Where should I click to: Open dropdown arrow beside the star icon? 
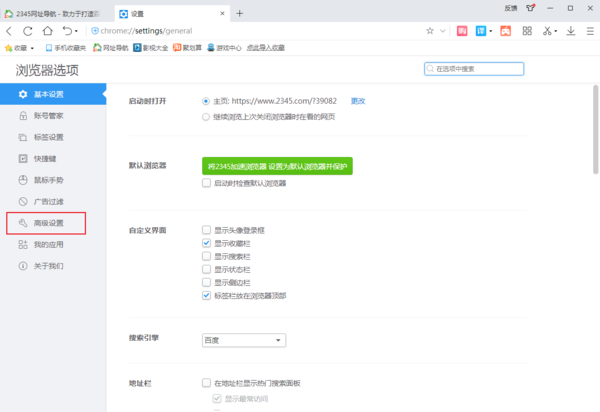[x=443, y=31]
